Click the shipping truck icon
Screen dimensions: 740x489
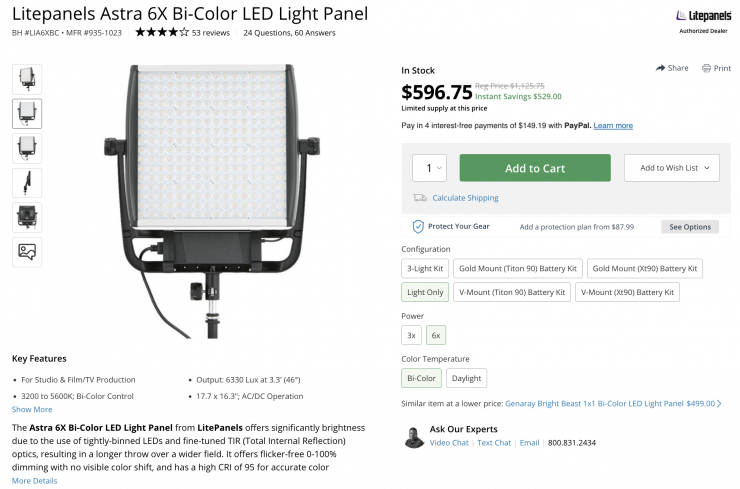tap(420, 198)
